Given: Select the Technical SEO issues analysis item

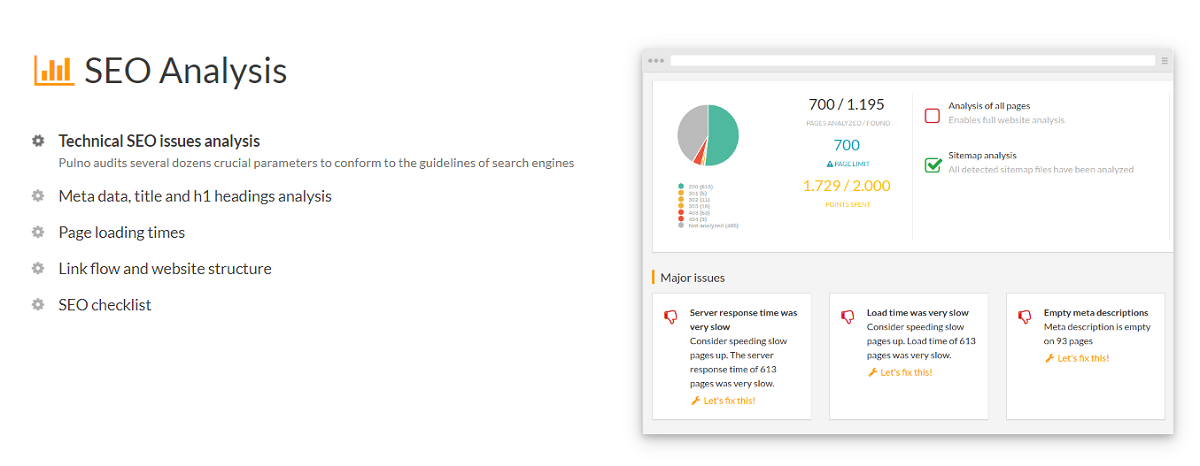Looking at the screenshot, I should (x=159, y=141).
